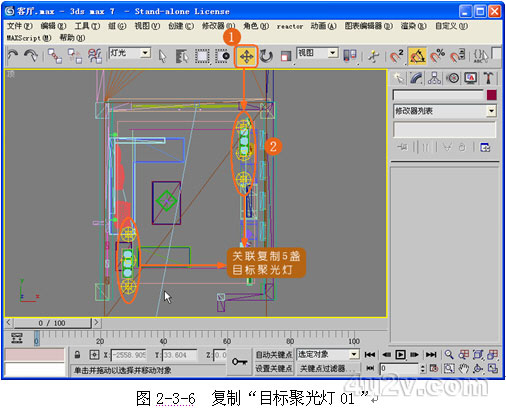
Task: Toggle the Angle Snap icon
Action: coord(417,56)
